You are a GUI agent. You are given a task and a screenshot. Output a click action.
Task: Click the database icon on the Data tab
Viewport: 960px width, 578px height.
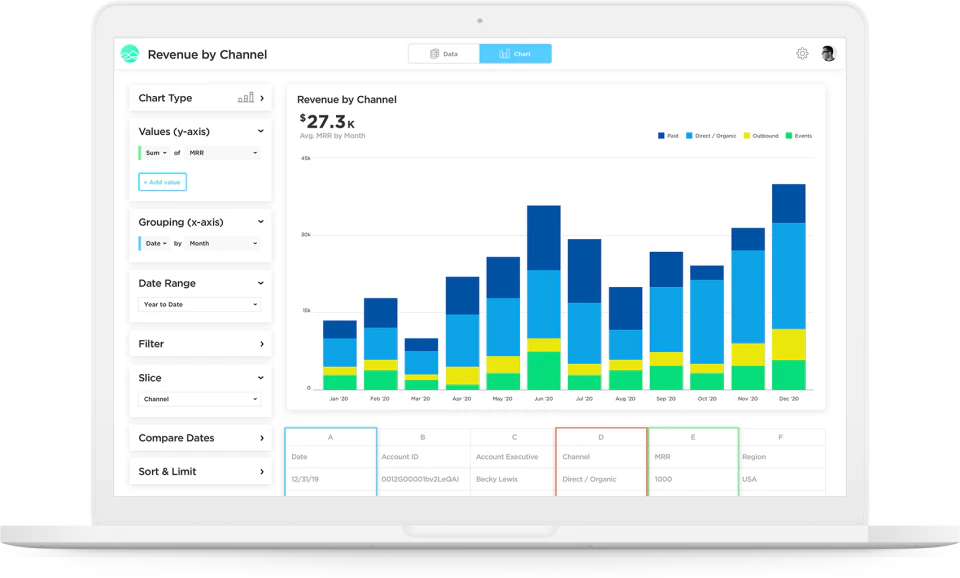434,53
